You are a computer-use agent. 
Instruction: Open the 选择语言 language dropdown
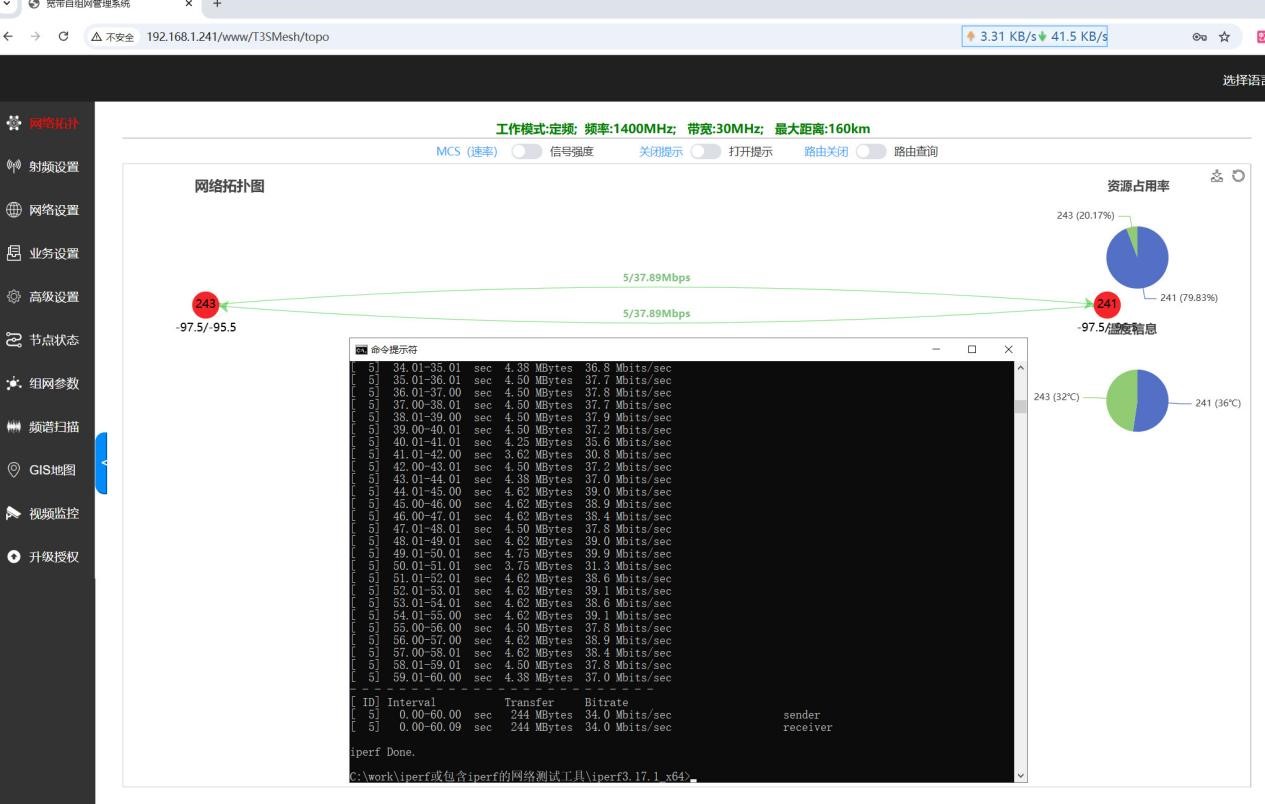(1243, 81)
